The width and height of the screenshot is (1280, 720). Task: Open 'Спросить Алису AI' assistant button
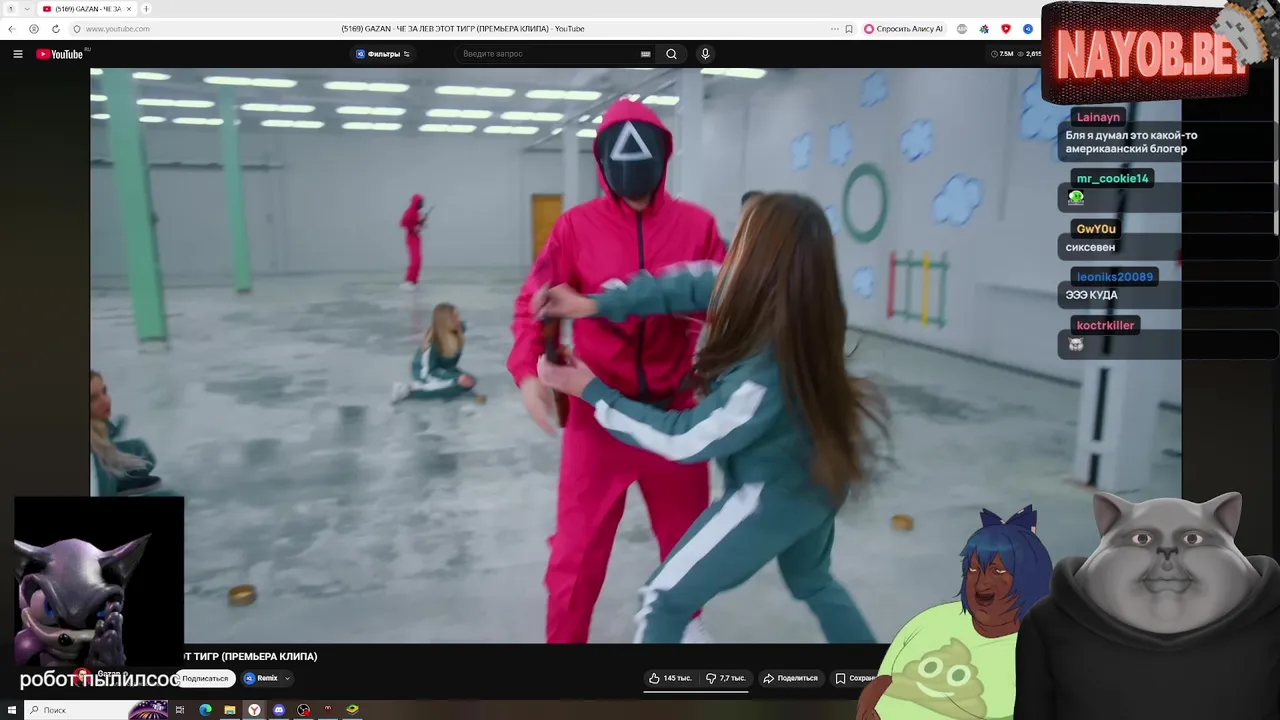coord(903,29)
